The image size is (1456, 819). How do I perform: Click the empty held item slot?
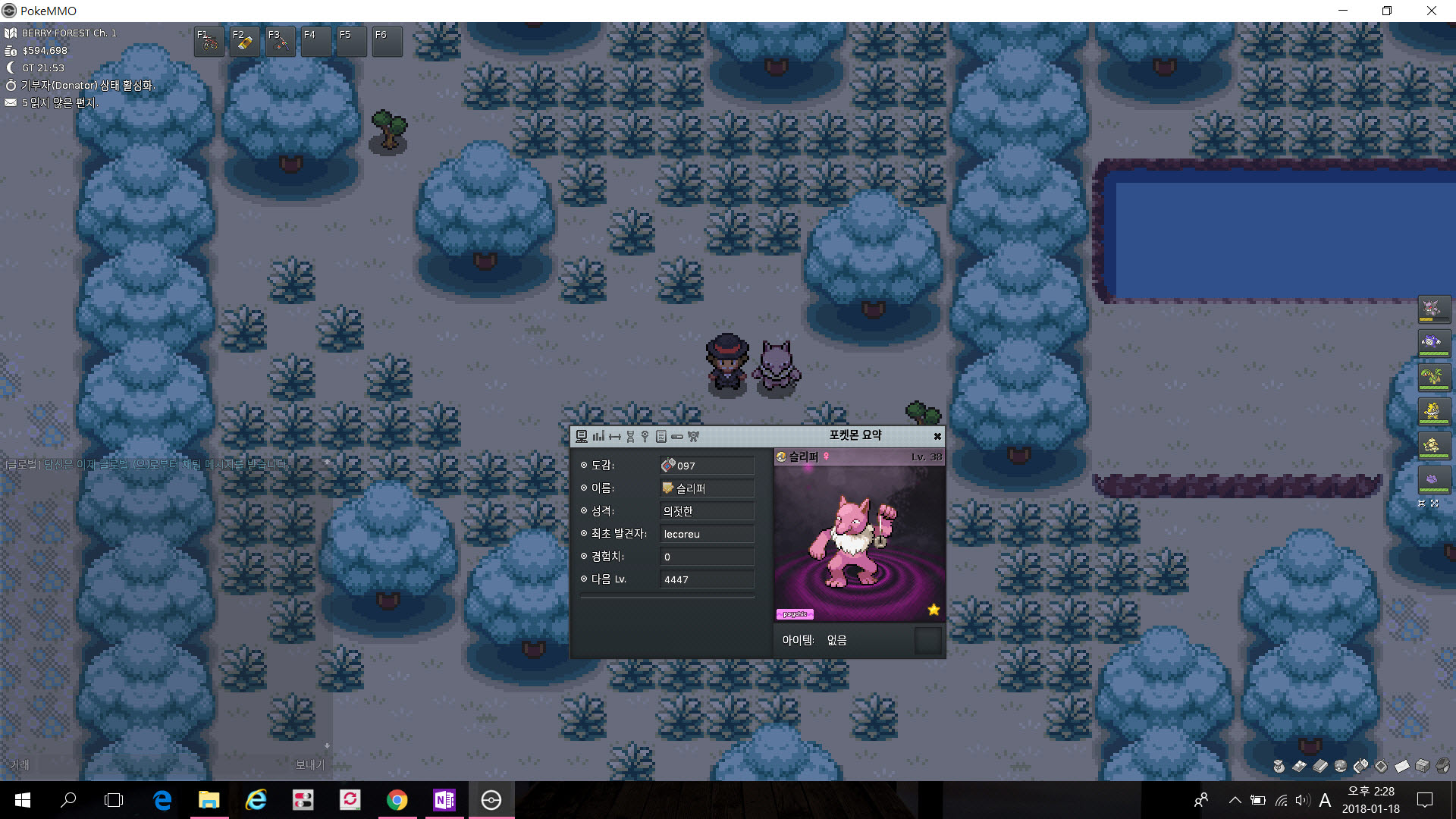click(927, 641)
